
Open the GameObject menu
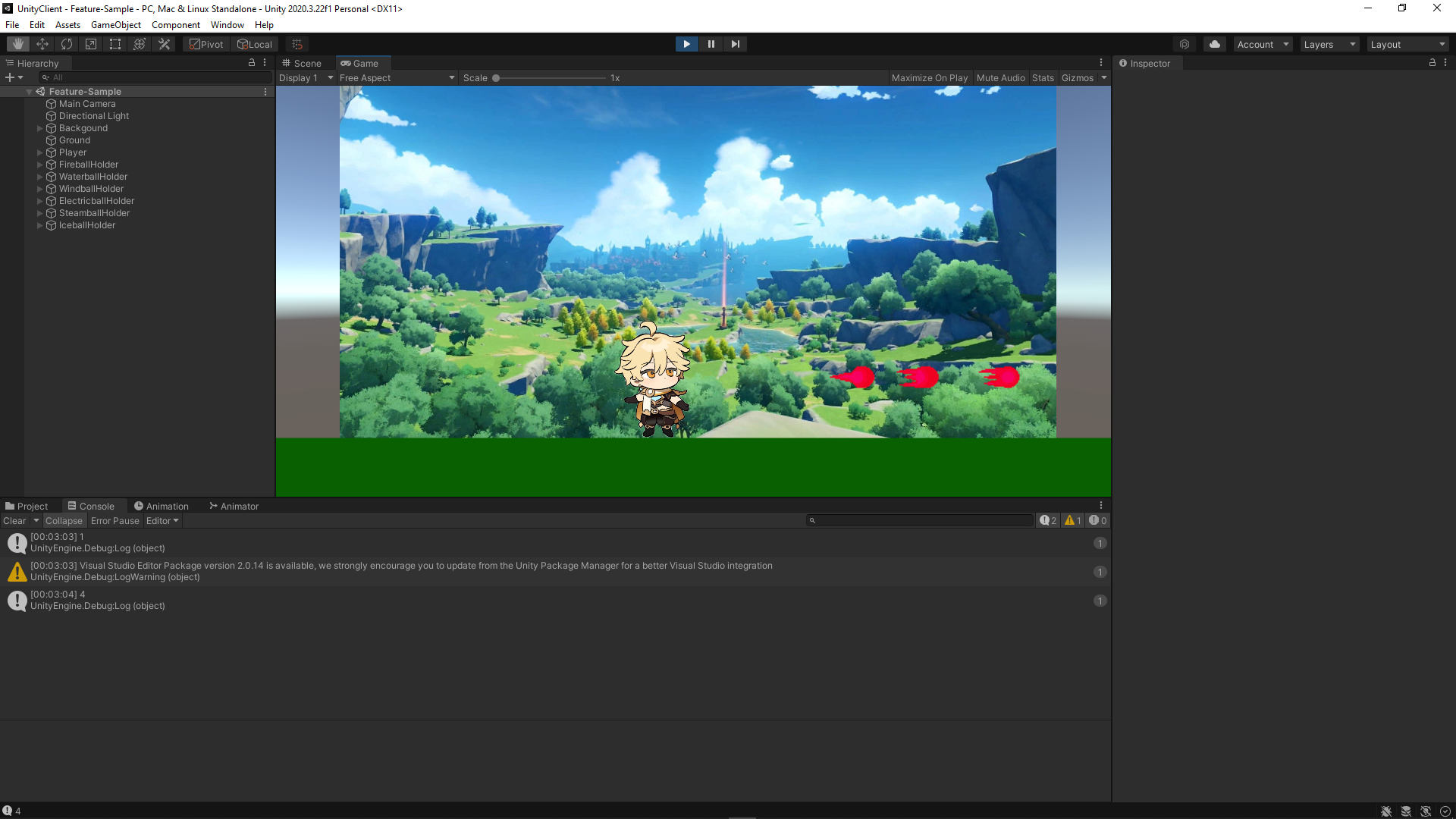[115, 25]
